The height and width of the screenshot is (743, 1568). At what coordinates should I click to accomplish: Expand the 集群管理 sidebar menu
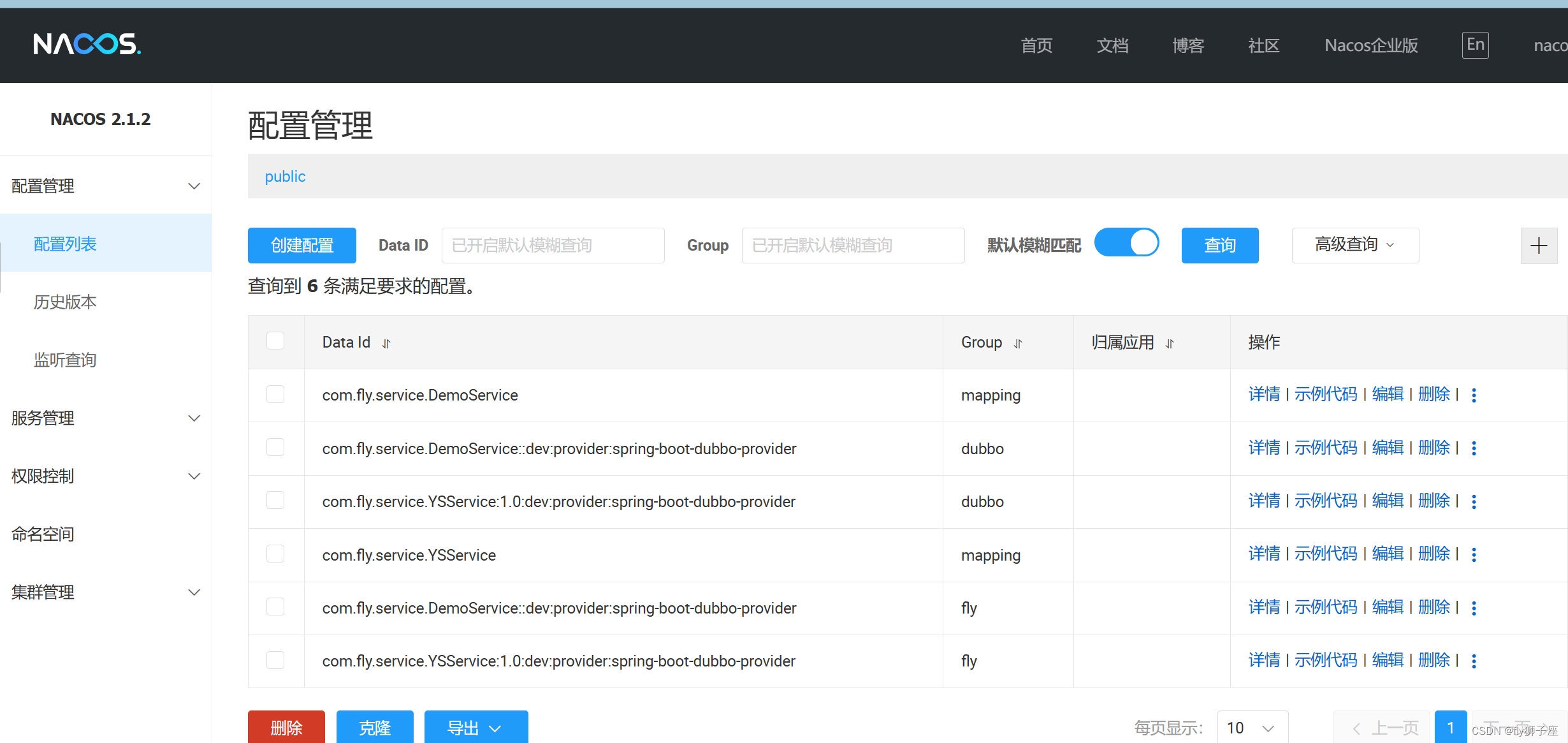coord(106,592)
